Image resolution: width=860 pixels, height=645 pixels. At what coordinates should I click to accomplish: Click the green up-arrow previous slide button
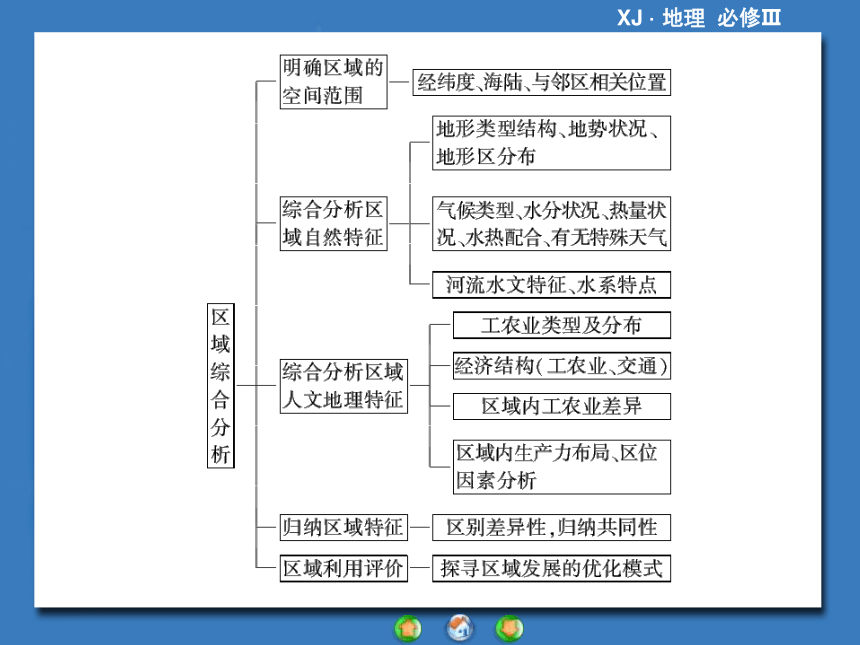[x=408, y=629]
